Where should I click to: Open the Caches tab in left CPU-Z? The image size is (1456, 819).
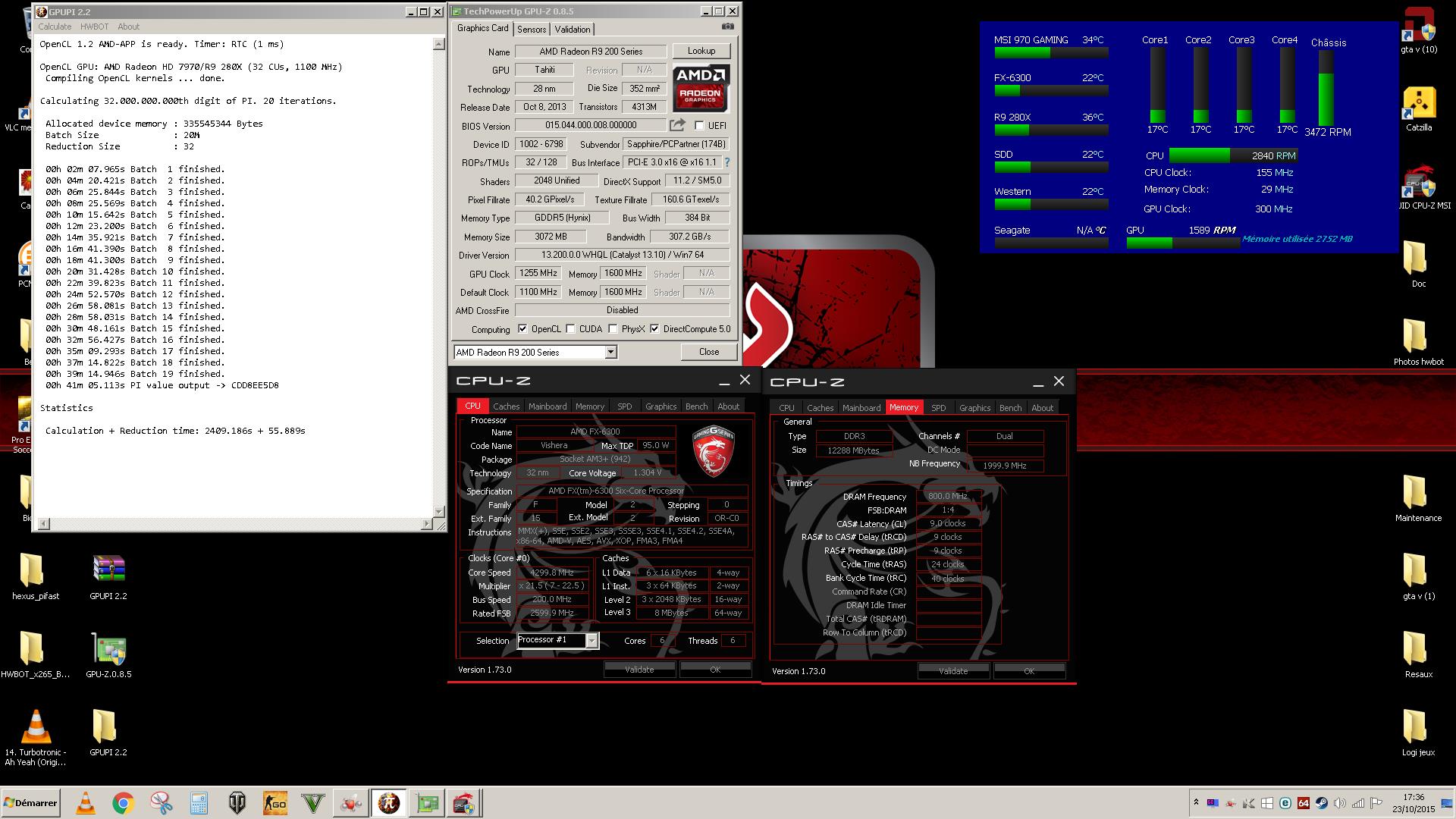tap(506, 406)
